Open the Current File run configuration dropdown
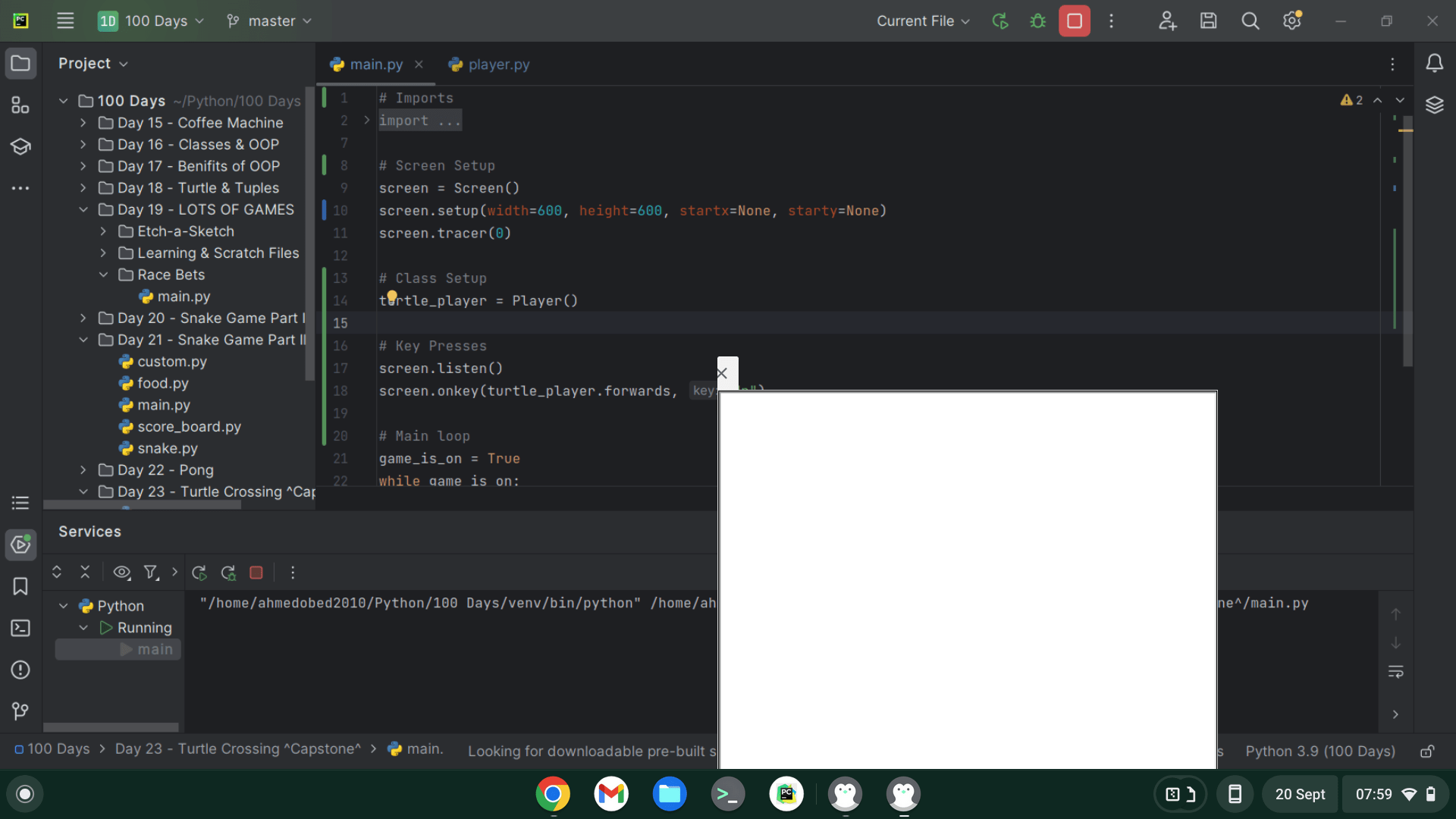Screen dimensions: 1456x819 coord(923,20)
